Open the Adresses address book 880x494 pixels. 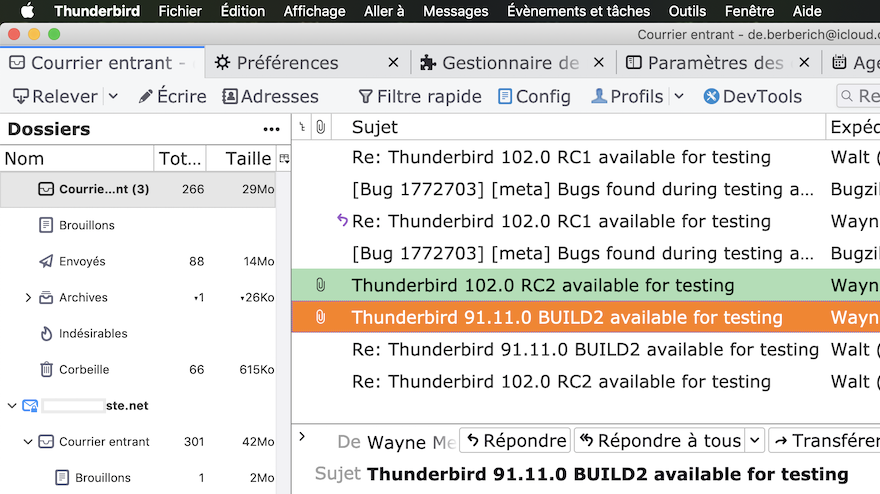tap(270, 97)
